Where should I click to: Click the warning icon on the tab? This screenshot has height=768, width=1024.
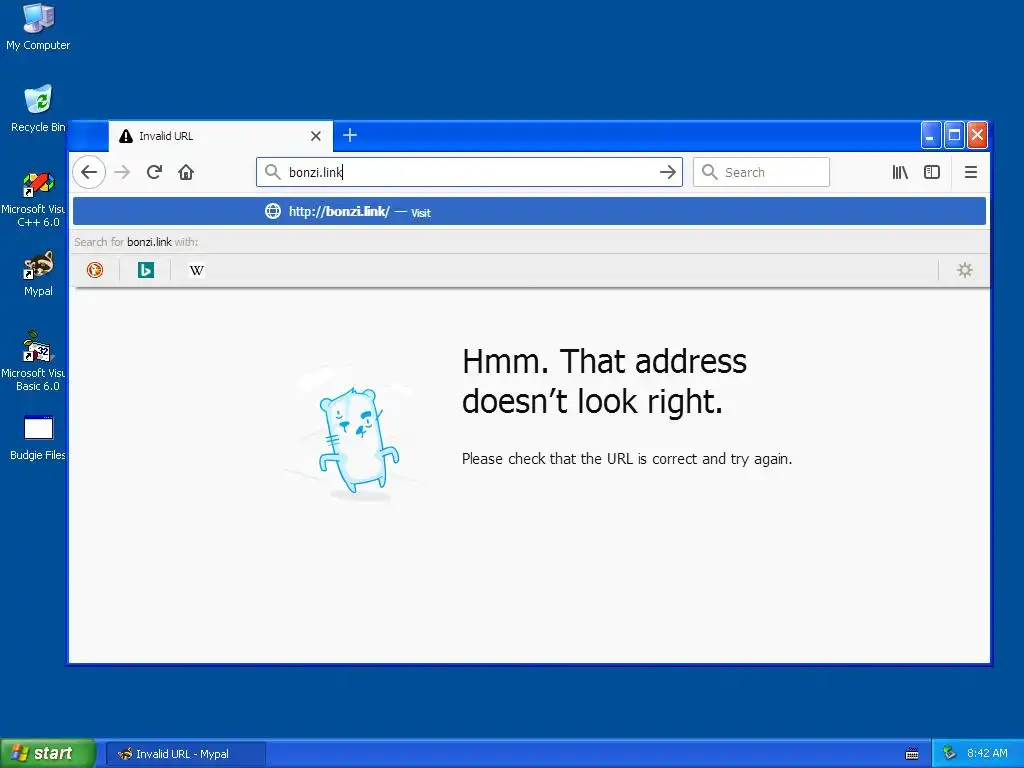(x=126, y=136)
